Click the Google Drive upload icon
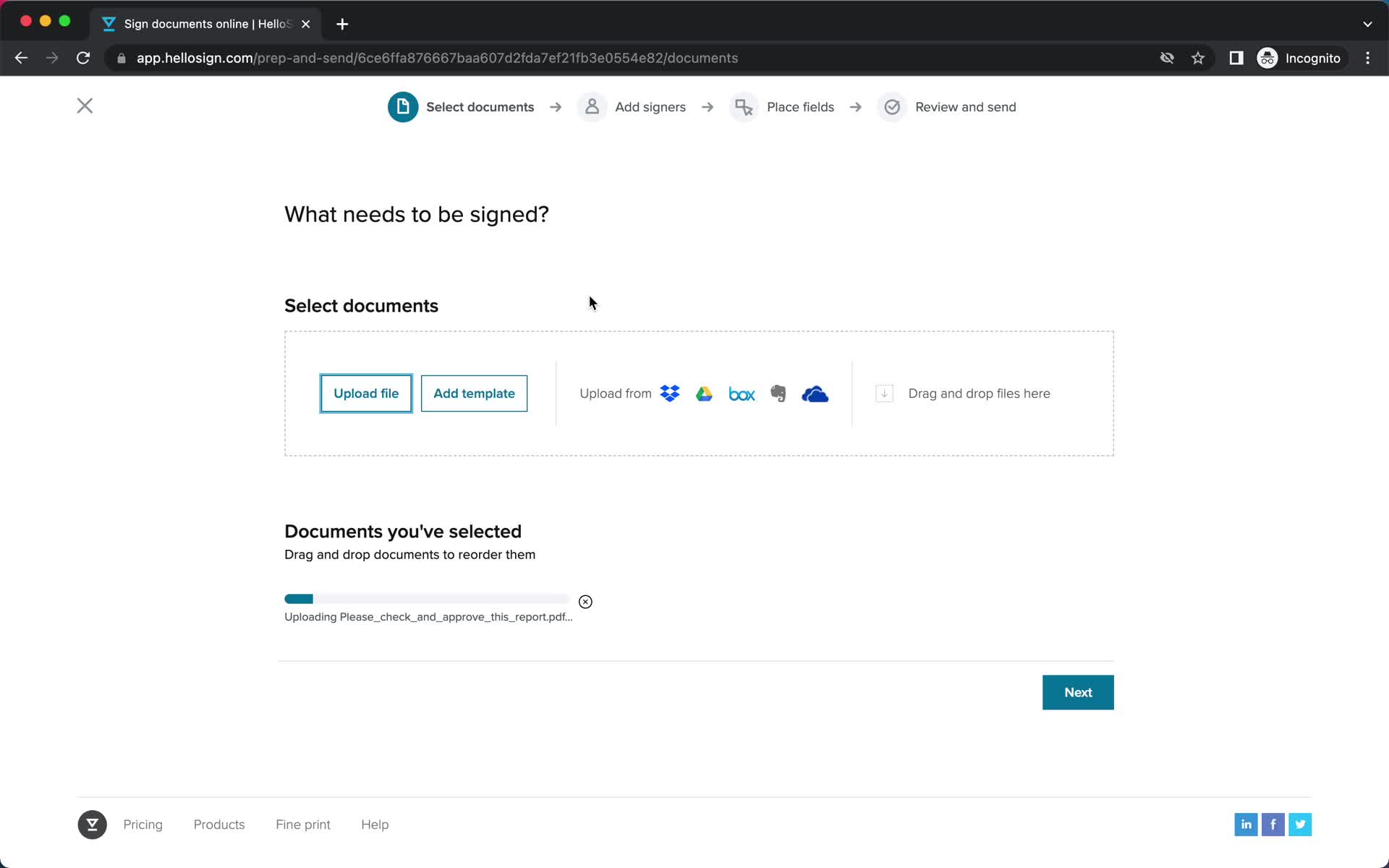 click(705, 393)
